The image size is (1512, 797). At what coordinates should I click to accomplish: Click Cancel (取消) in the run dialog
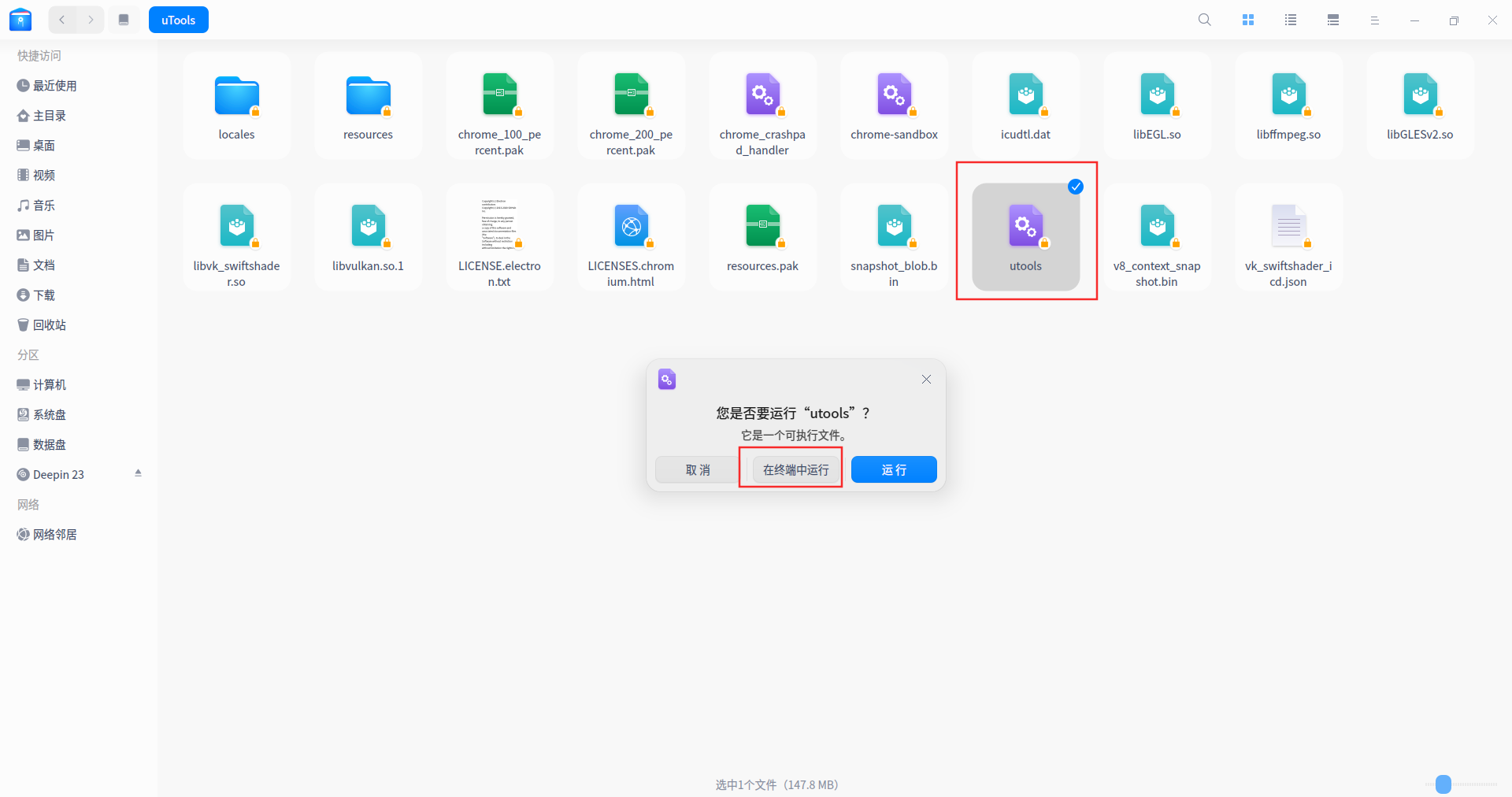point(698,469)
